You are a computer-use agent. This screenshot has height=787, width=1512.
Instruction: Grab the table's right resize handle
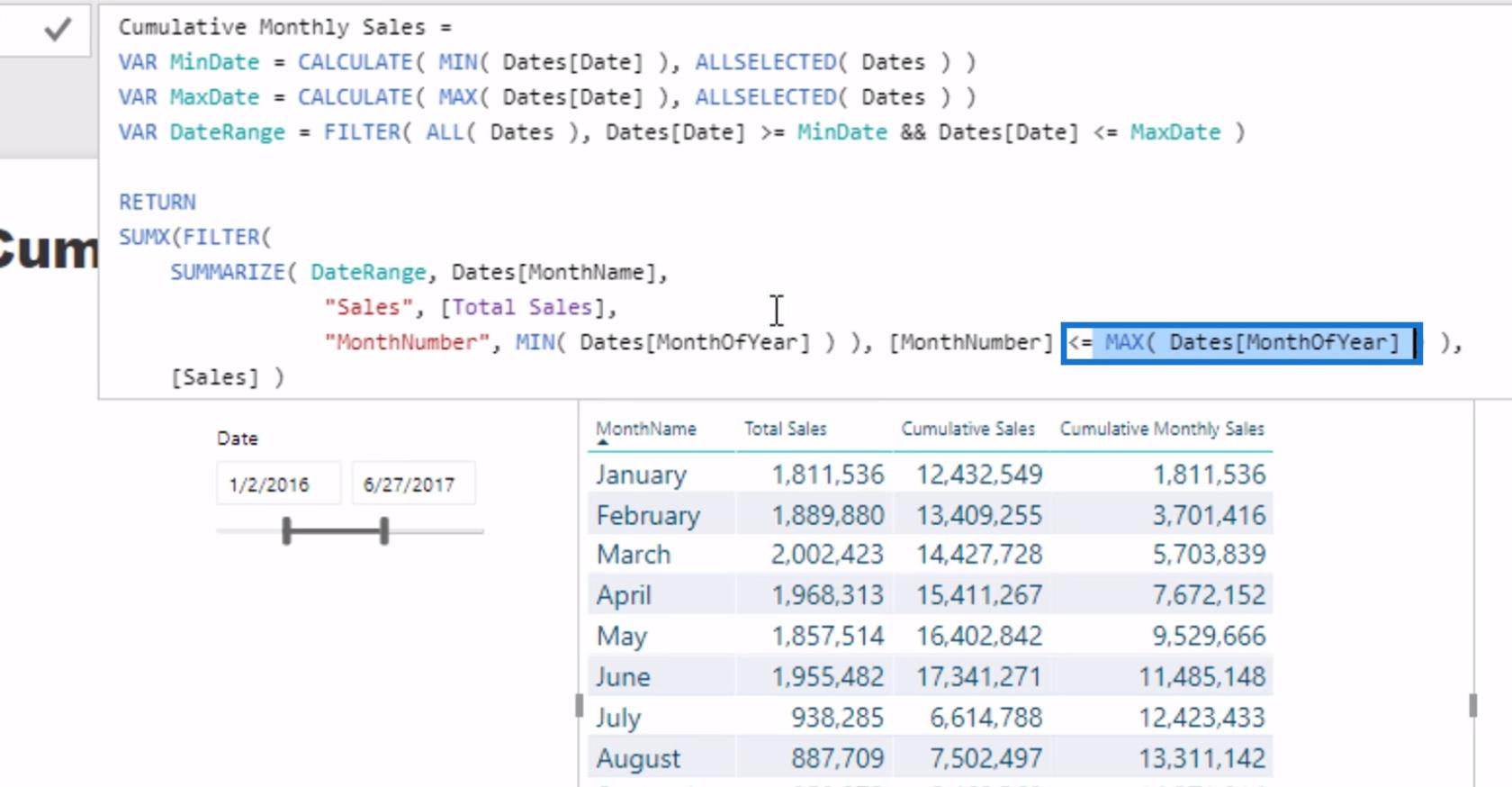pos(1472,705)
